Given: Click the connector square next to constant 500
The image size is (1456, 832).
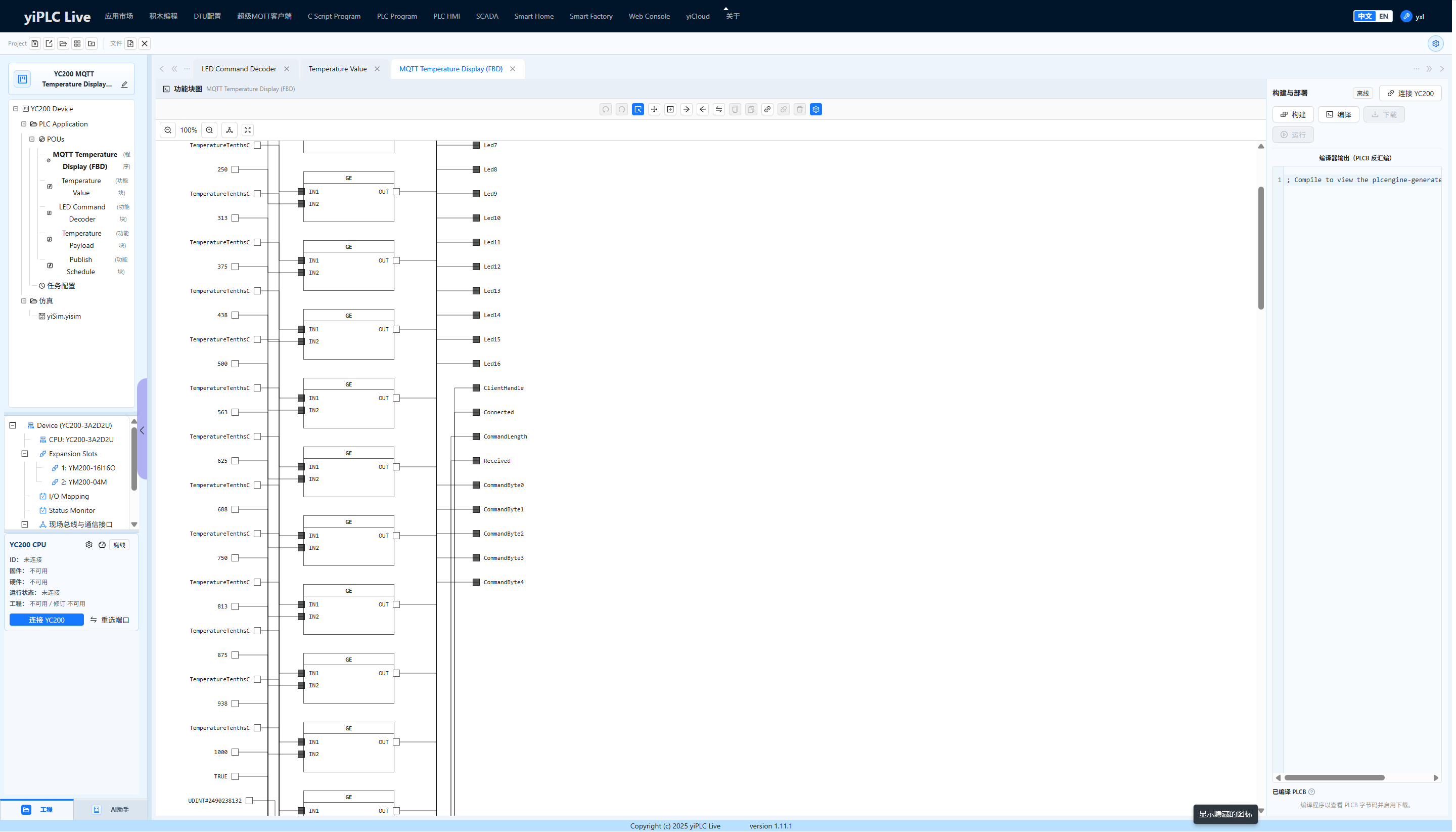Looking at the screenshot, I should point(236,364).
